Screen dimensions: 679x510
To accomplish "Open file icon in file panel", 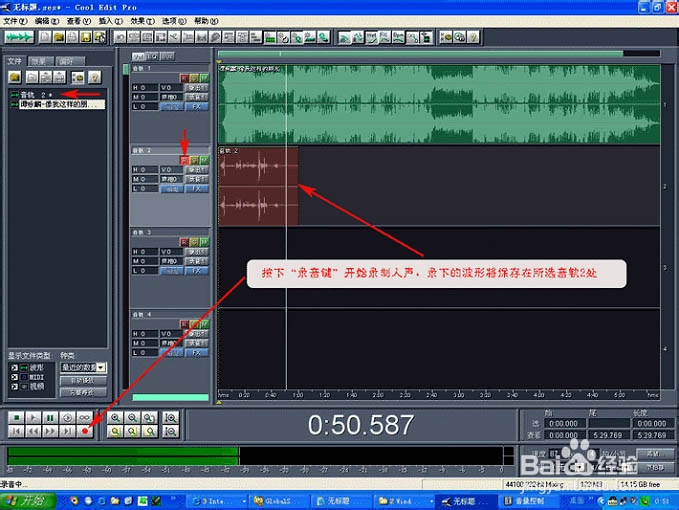I will (15, 77).
